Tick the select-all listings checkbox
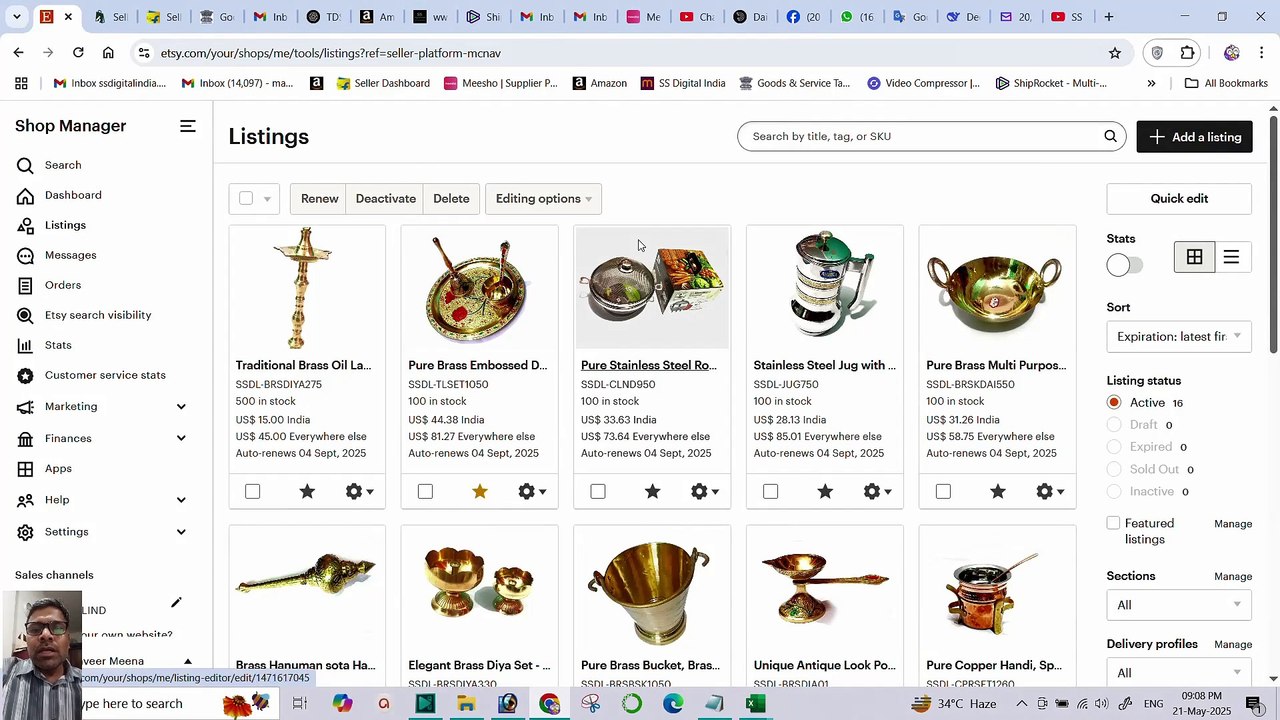The height and width of the screenshot is (720, 1280). pyautogui.click(x=246, y=198)
